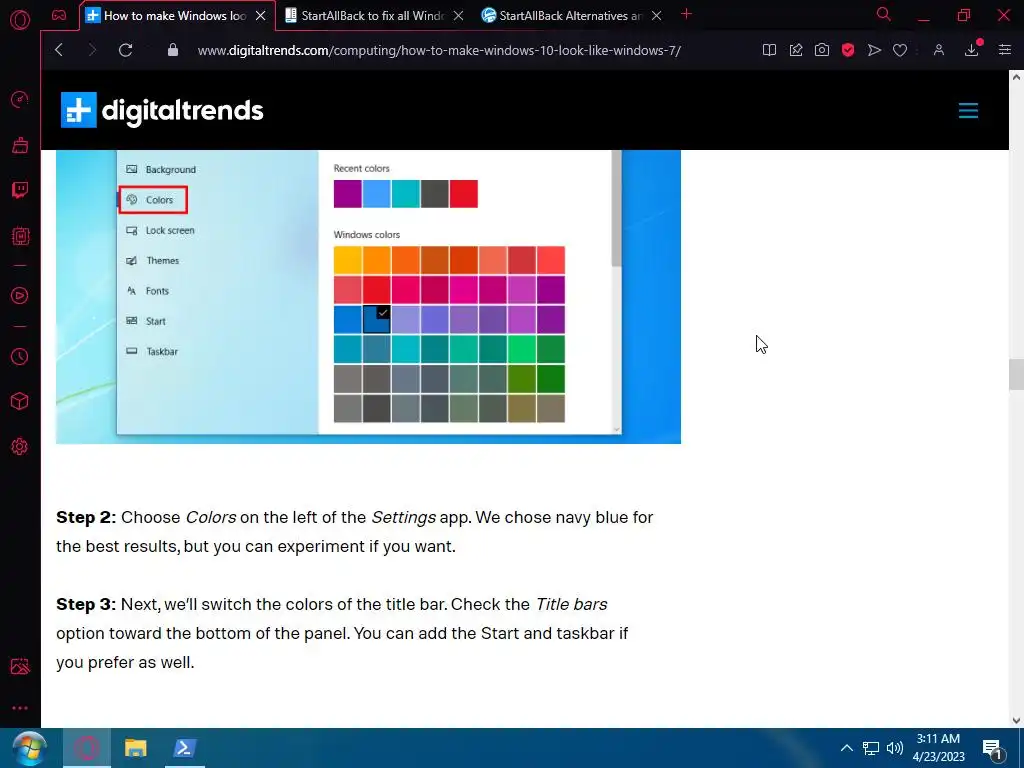Show hidden tray icons chevron
This screenshot has height=768, width=1024.
tap(846, 748)
